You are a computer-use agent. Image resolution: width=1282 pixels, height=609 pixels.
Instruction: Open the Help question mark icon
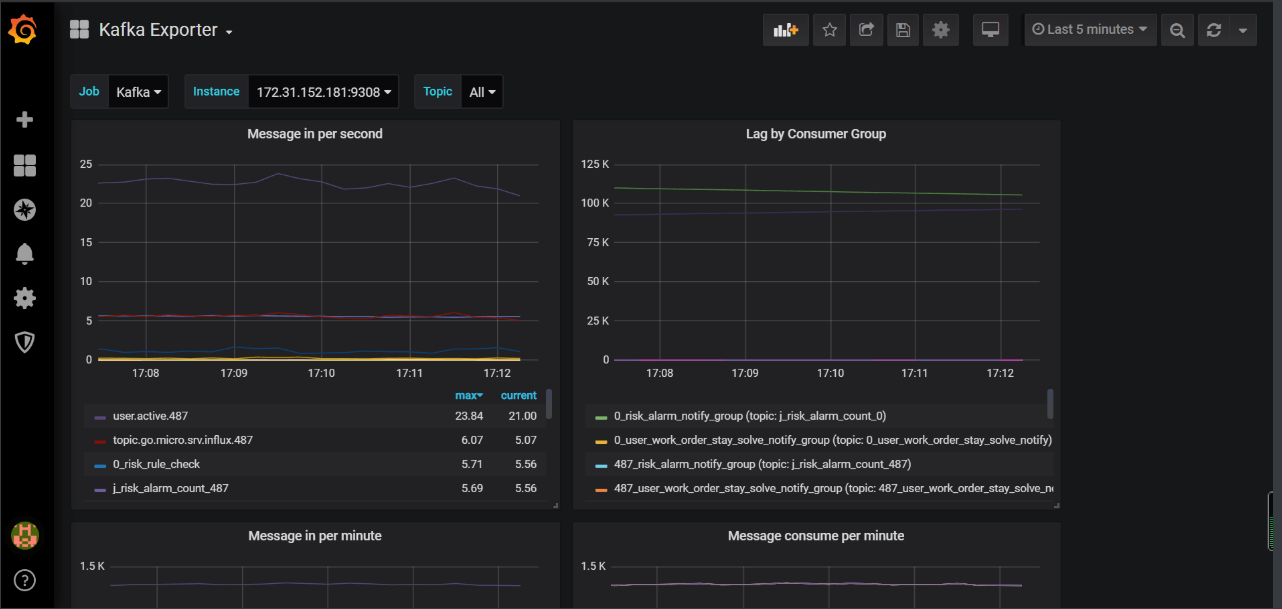point(25,579)
